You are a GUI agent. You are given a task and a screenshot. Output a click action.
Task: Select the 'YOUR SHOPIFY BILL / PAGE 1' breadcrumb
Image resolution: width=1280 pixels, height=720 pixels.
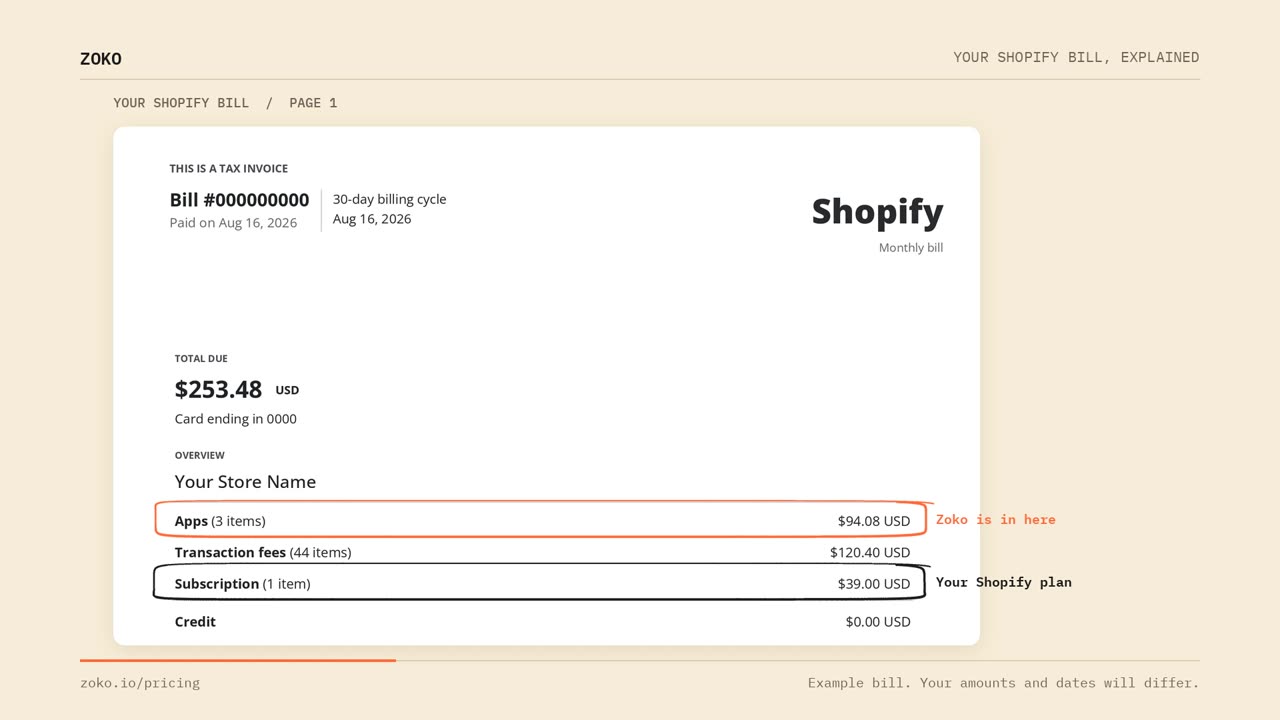[225, 103]
